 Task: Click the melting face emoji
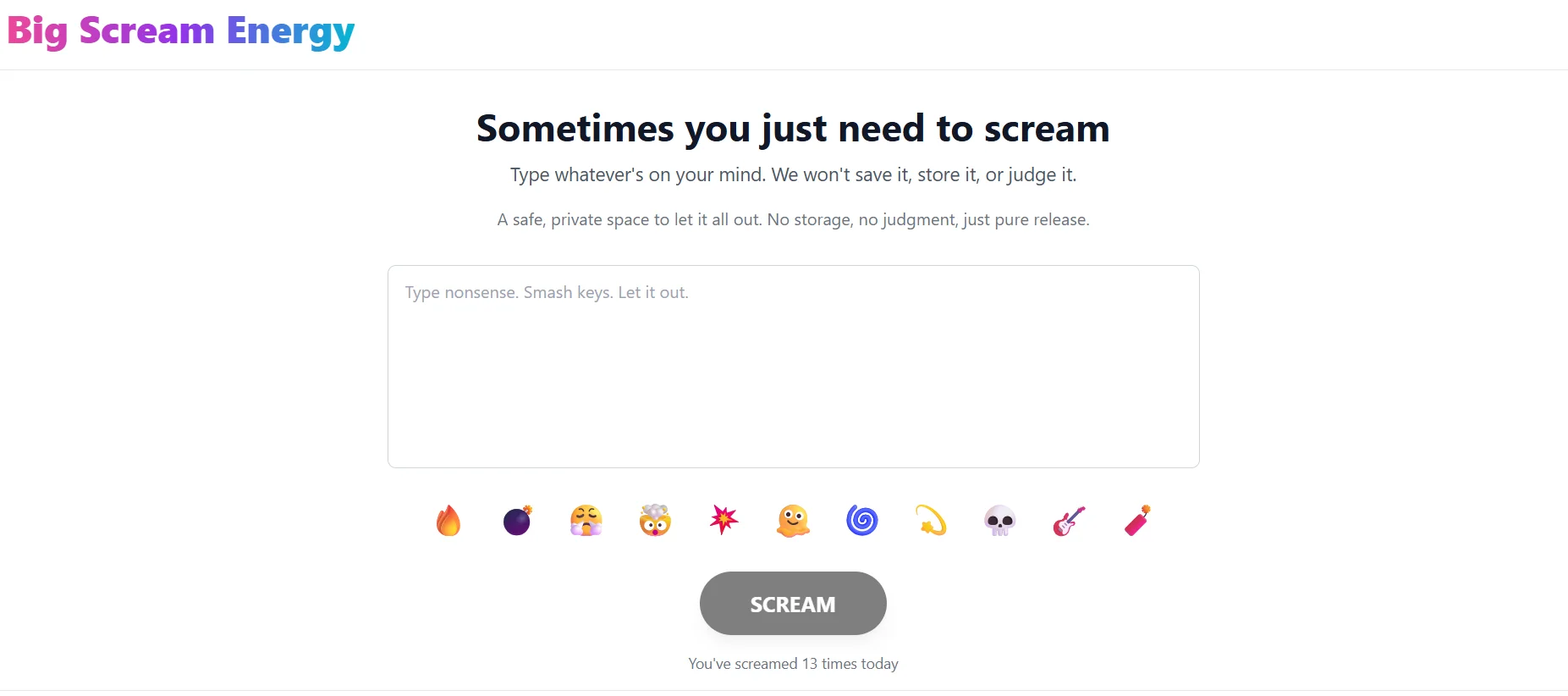pos(793,521)
